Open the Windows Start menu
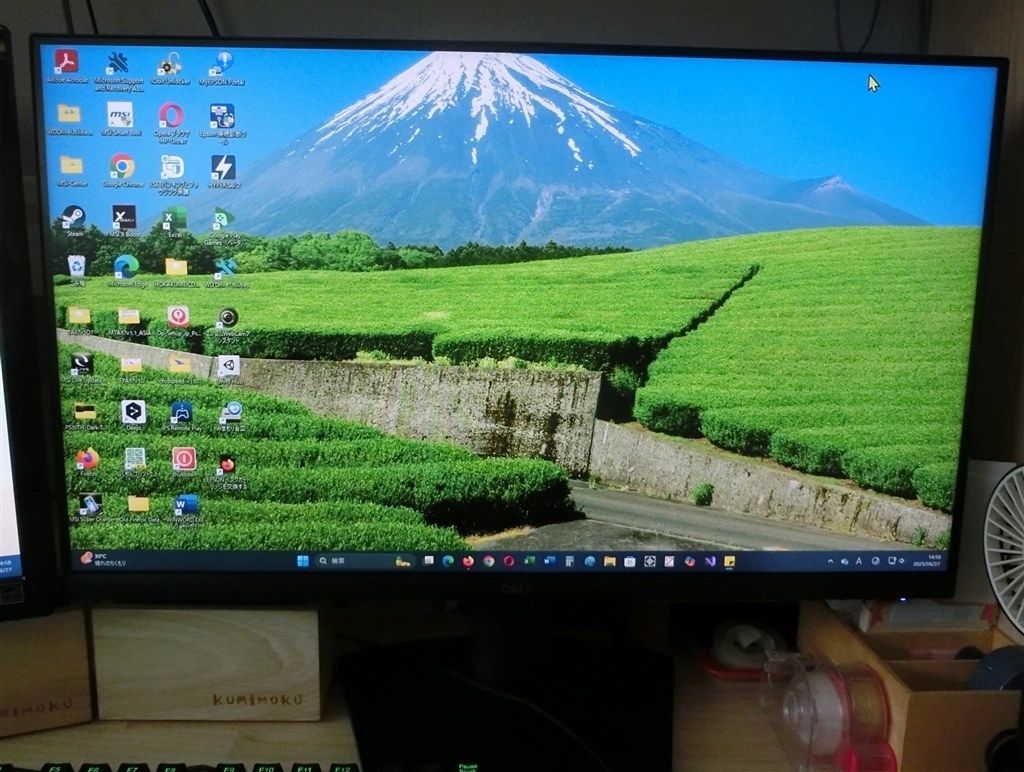The width and height of the screenshot is (1024, 772). coord(301,560)
